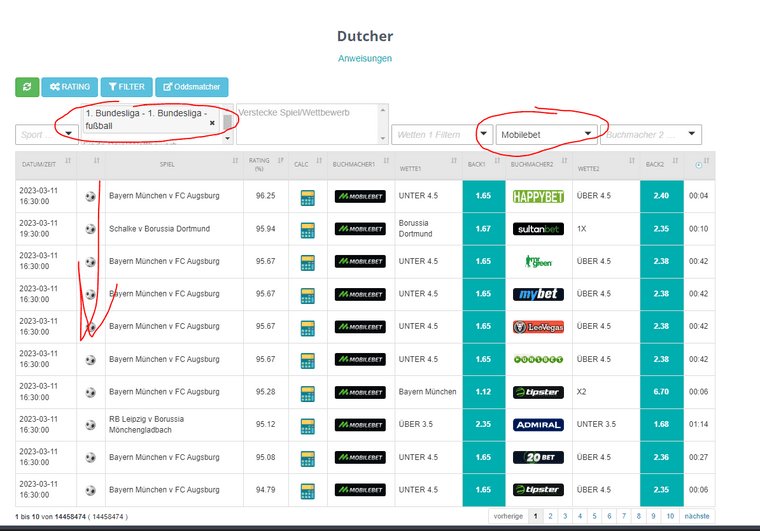Sort by RATING (%) column
The height and width of the screenshot is (531, 760).
[266, 165]
